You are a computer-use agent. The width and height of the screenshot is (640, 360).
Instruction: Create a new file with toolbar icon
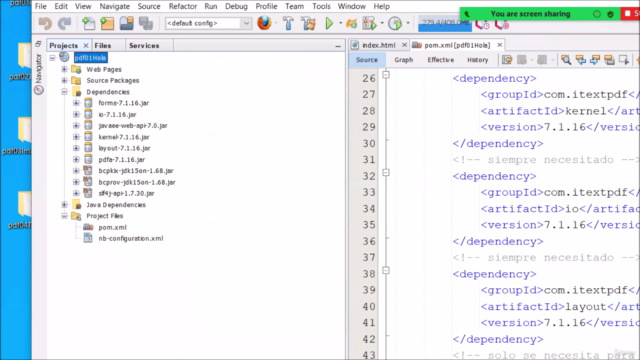point(88,24)
